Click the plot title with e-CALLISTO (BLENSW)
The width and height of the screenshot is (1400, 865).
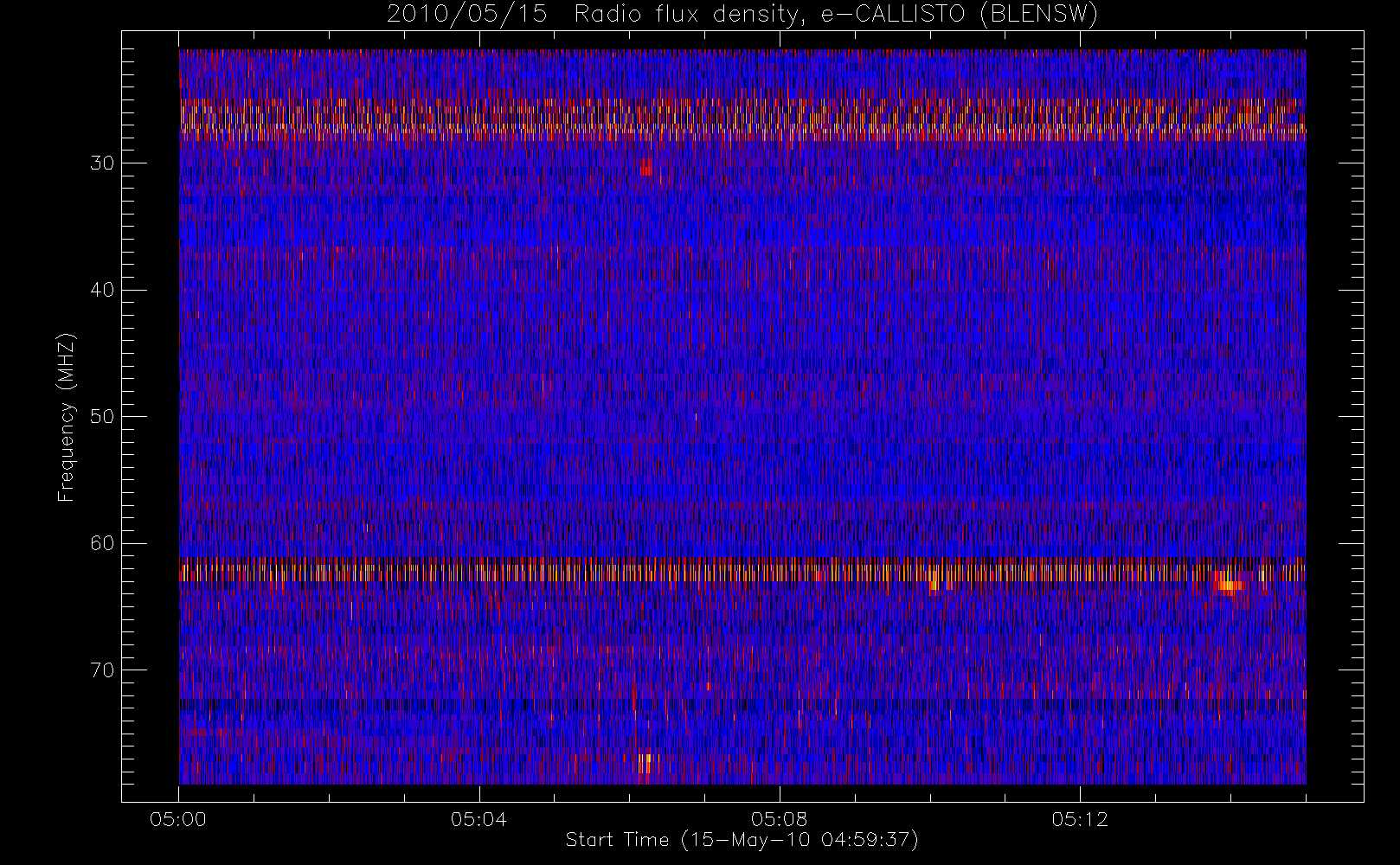(x=742, y=15)
